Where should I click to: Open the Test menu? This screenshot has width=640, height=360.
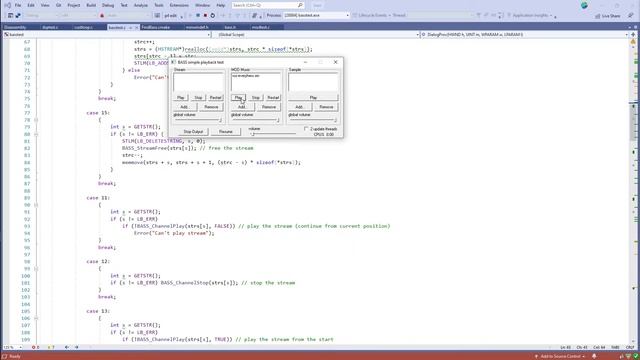click(124, 5)
